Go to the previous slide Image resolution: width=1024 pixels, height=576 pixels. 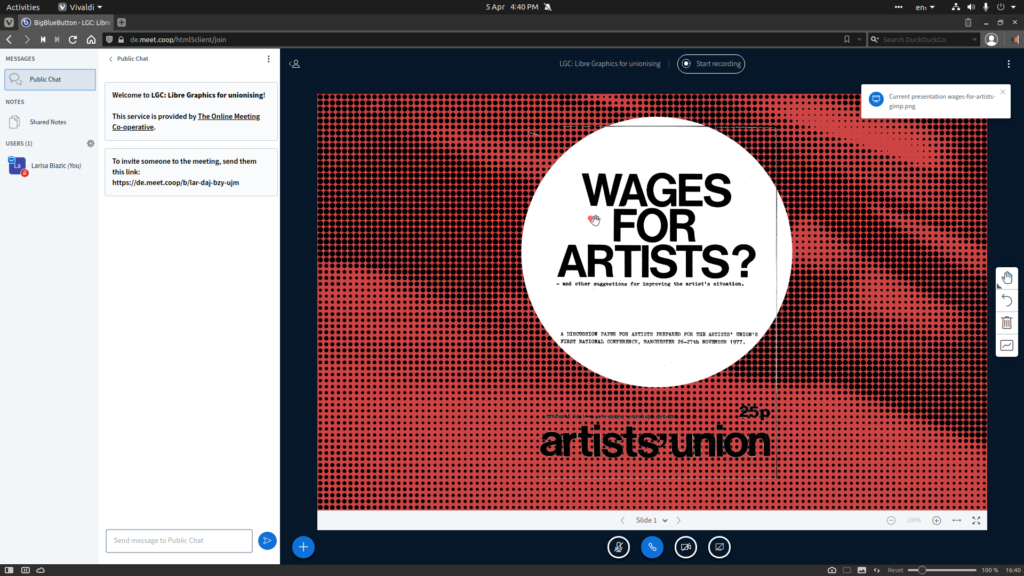tap(622, 520)
